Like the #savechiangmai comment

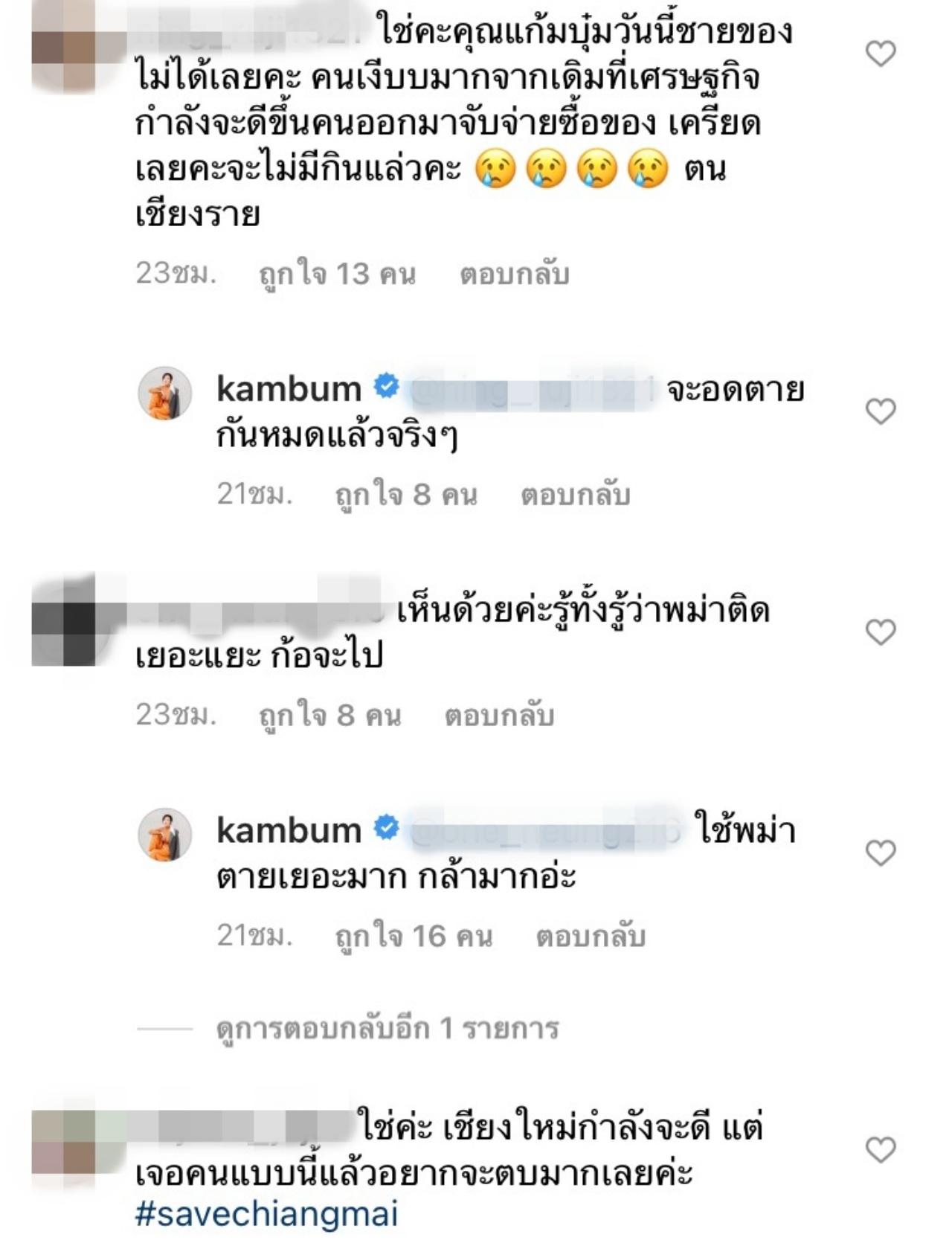881,1150
